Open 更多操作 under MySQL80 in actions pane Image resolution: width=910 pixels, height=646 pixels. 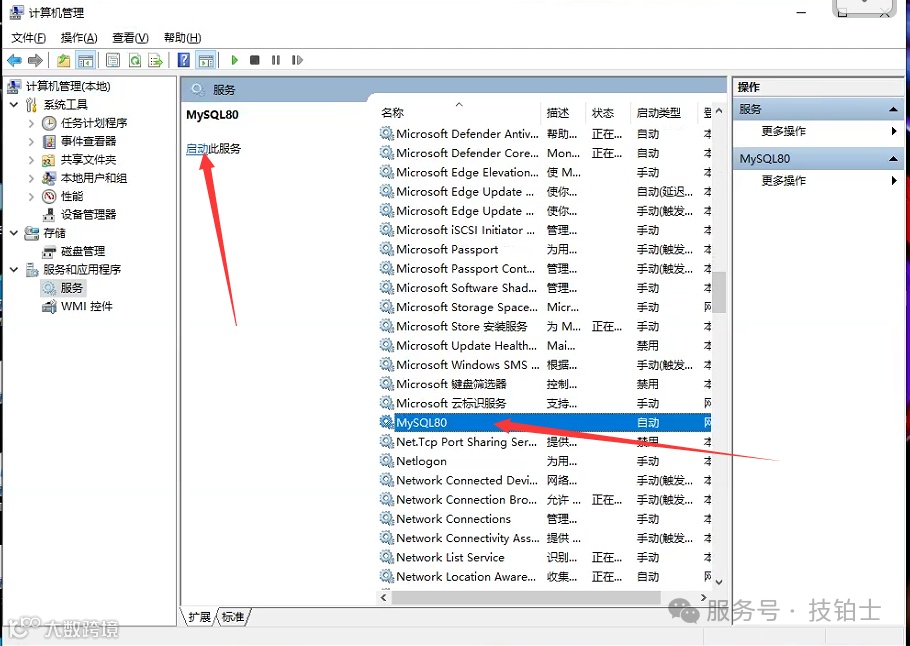(783, 181)
